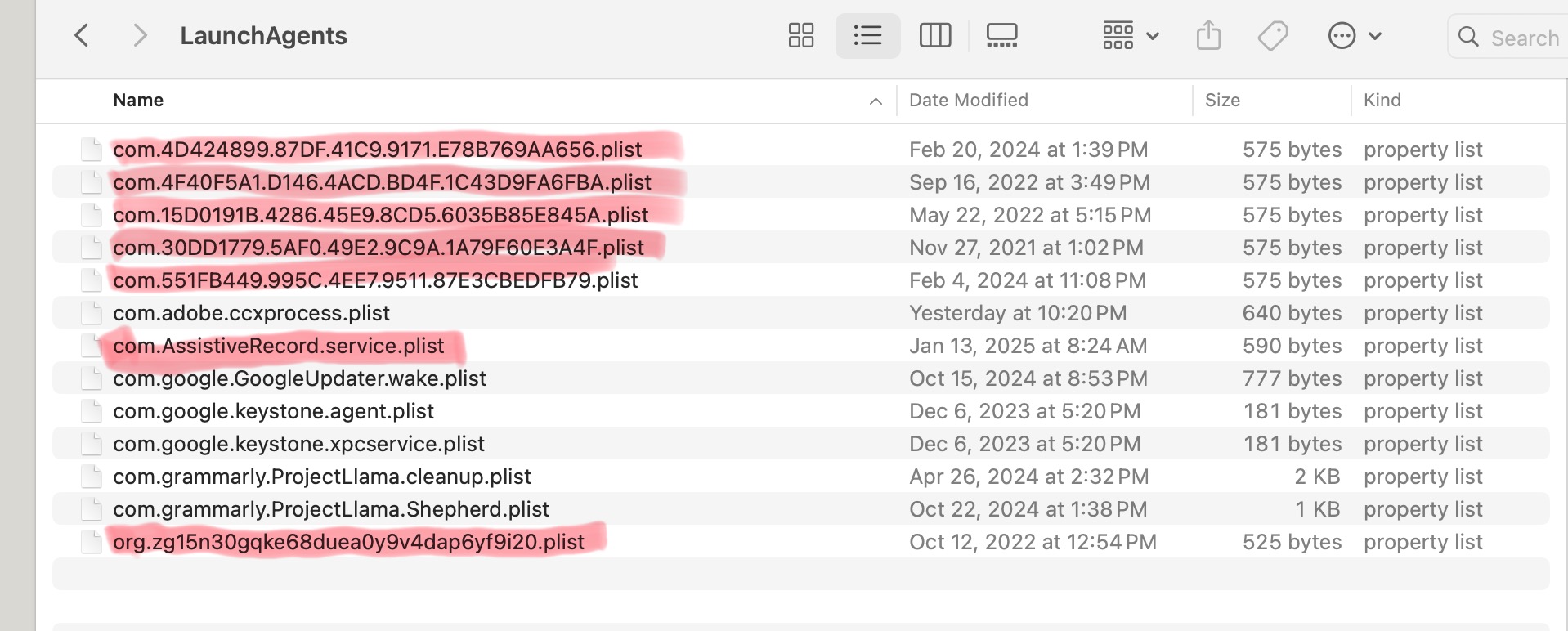Viewport: 1568px width, 631px height.
Task: Open the Tags editor icon
Action: tap(1272, 35)
